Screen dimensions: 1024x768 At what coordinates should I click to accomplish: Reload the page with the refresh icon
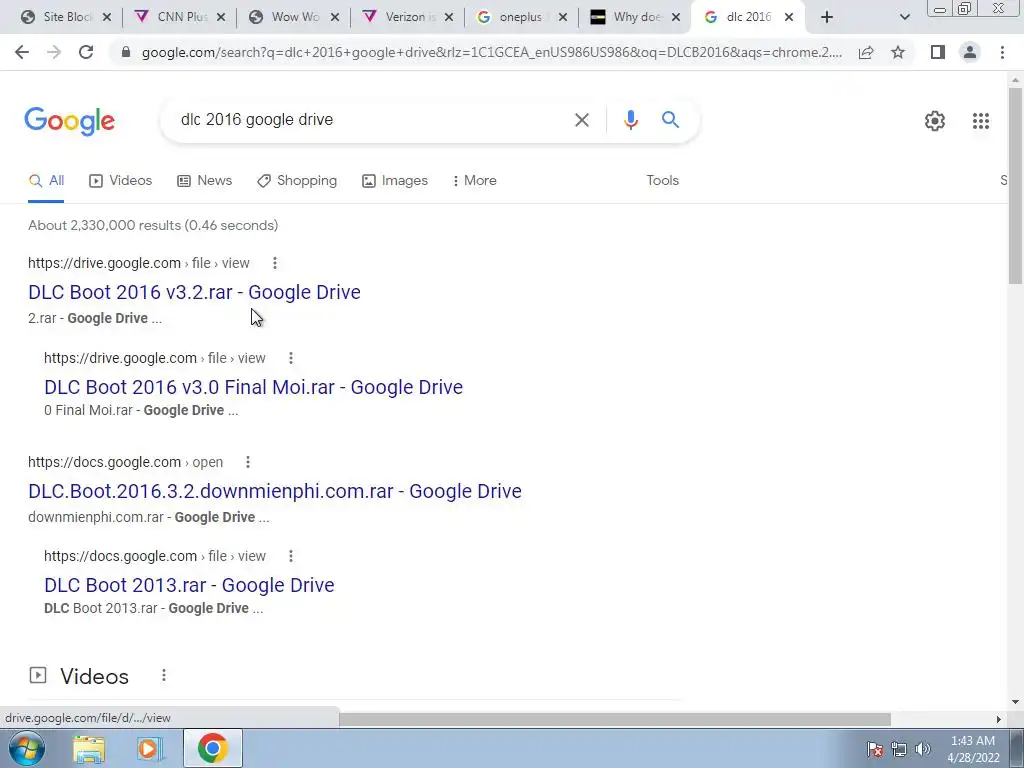pos(86,52)
